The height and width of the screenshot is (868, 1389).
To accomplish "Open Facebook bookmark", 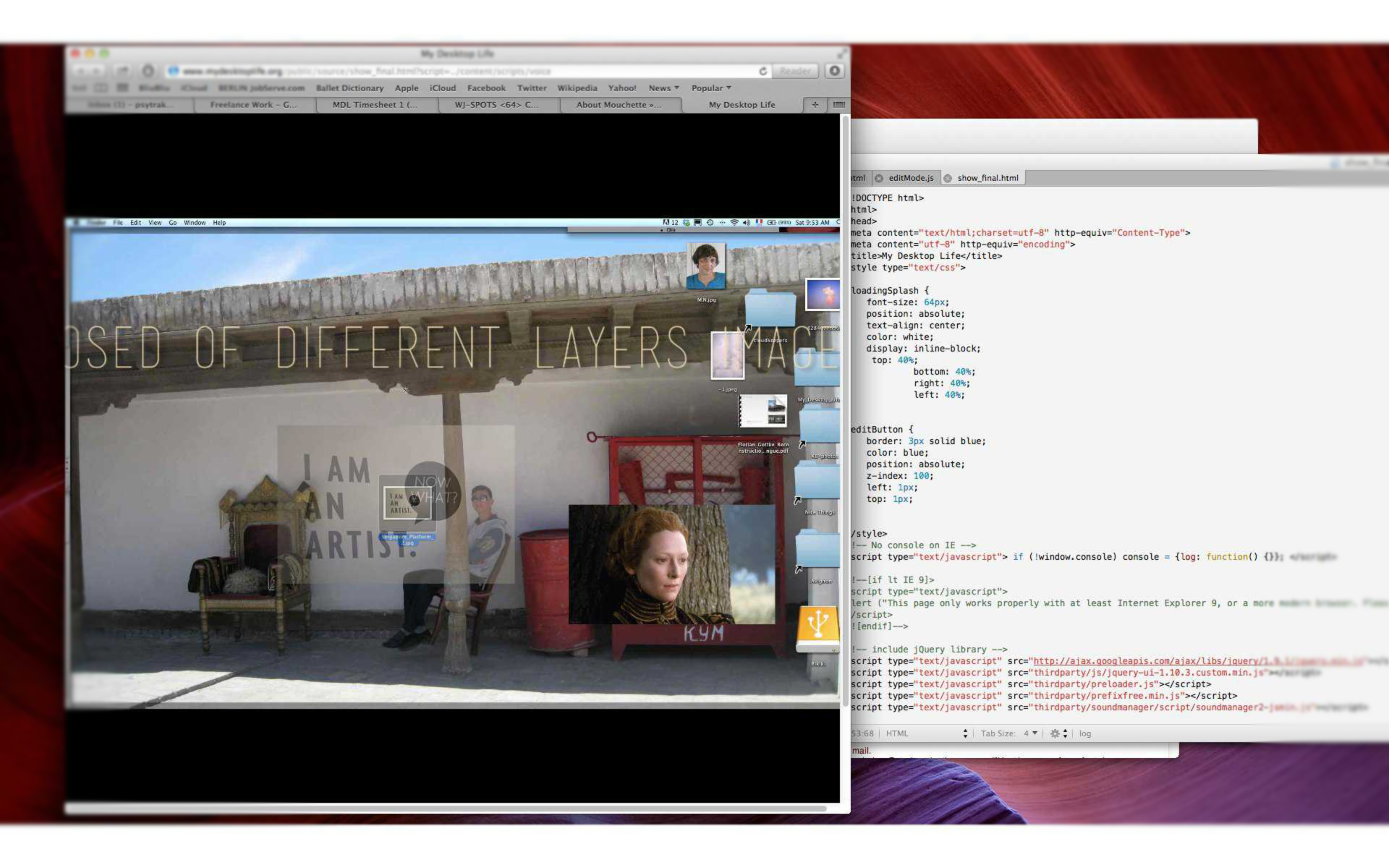I will click(x=486, y=88).
